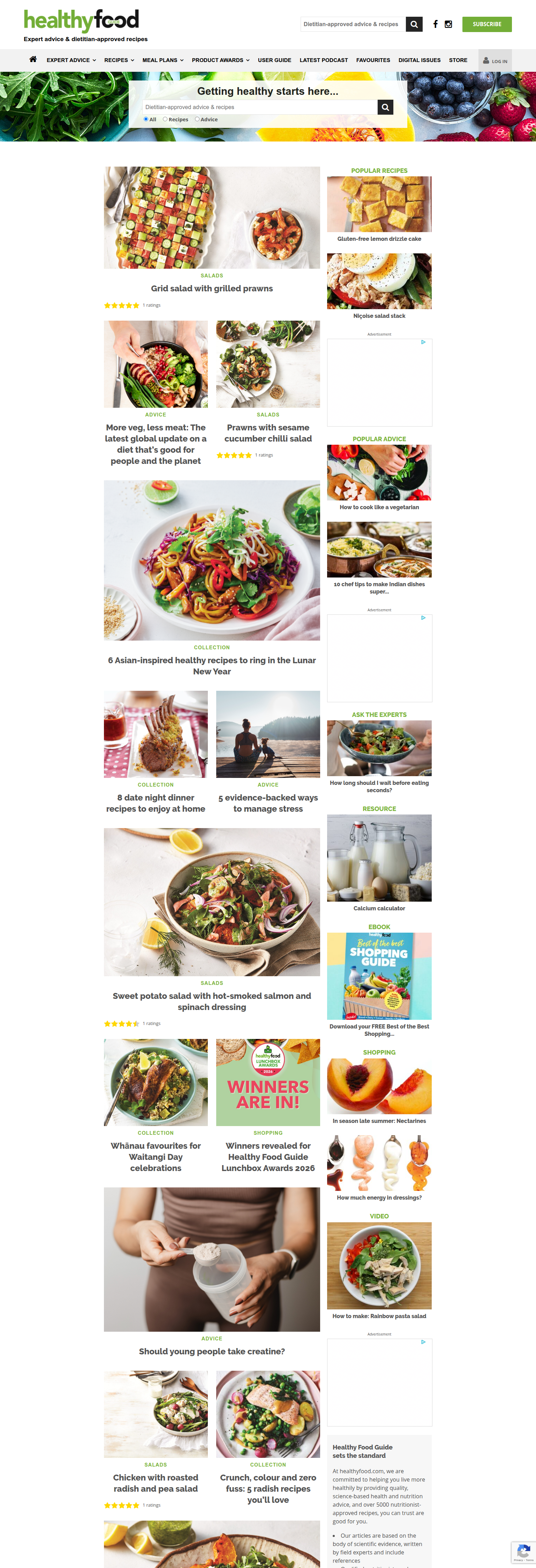Image resolution: width=536 pixels, height=1568 pixels.
Task: Select the Advice search filter radio
Action: (x=197, y=119)
